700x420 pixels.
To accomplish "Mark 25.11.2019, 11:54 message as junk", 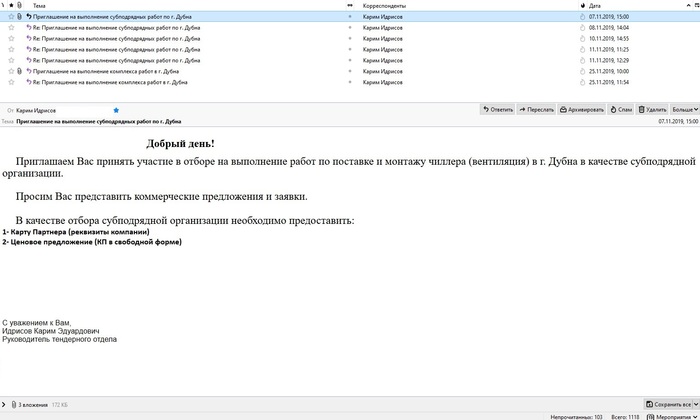I will 582,82.
